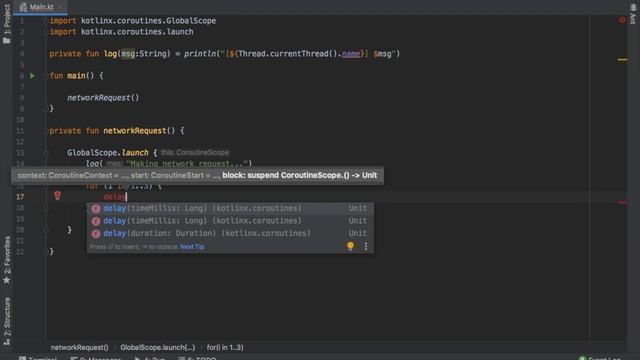Click the yellow warning stripe in scrollbar

pos(622,60)
